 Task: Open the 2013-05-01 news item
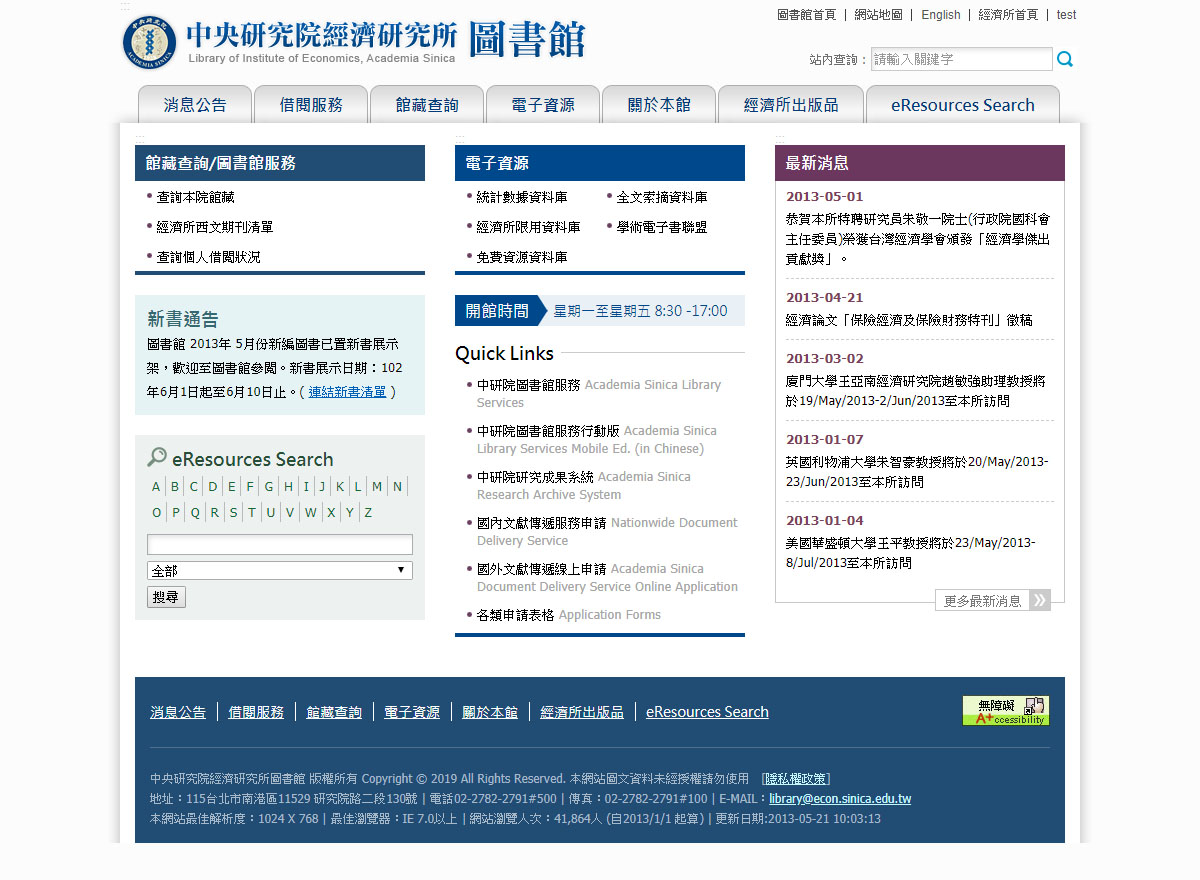(x=918, y=240)
